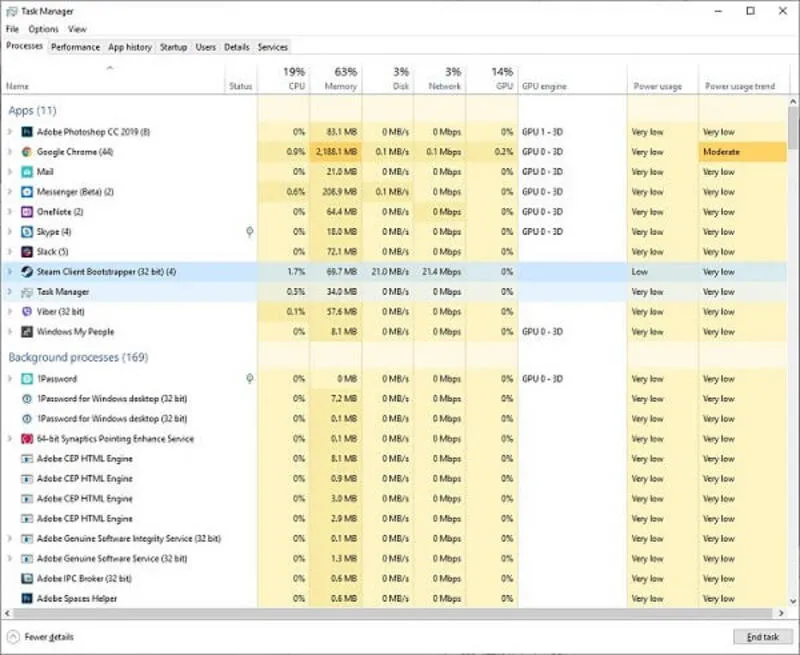Click the OneNote app icon
This screenshot has width=800, height=655.
tap(27, 212)
